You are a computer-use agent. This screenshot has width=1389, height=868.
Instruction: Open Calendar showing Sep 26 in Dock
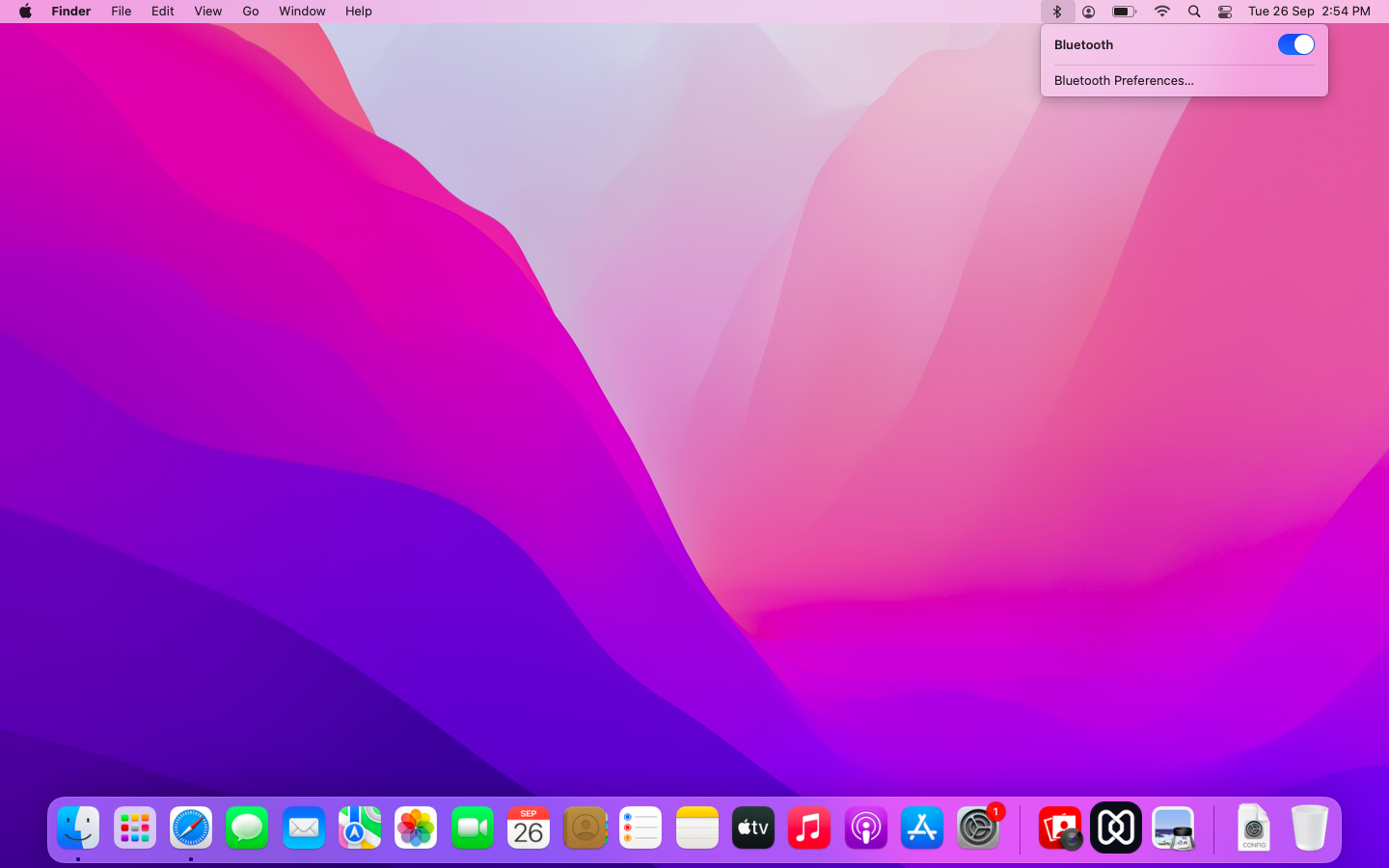pos(529,828)
